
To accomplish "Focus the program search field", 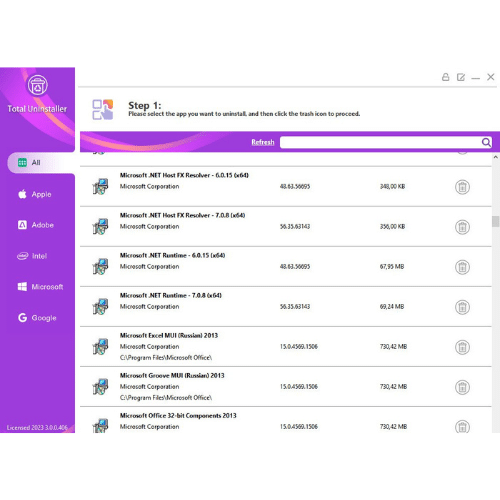I will pos(380,142).
